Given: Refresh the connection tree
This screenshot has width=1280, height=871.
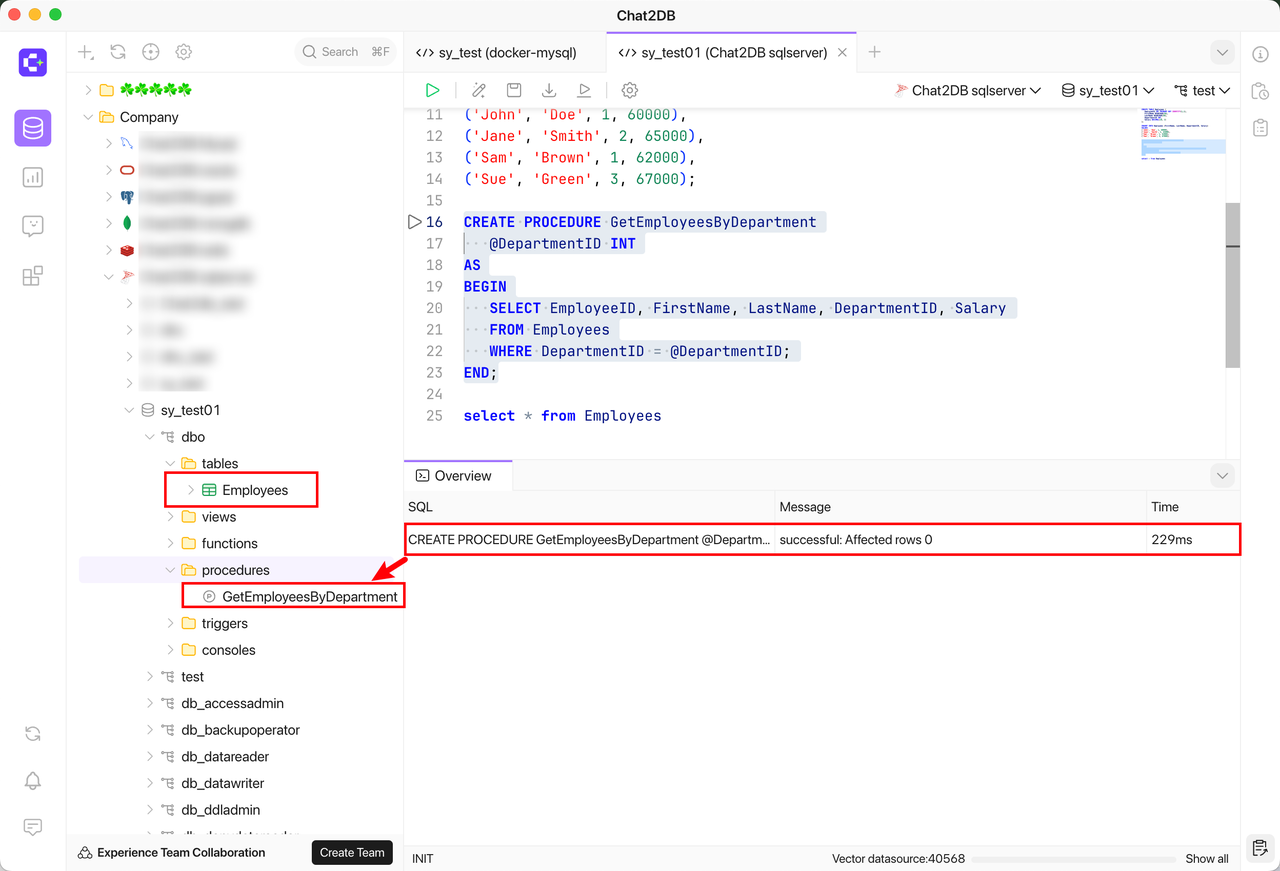Looking at the screenshot, I should pos(118,52).
